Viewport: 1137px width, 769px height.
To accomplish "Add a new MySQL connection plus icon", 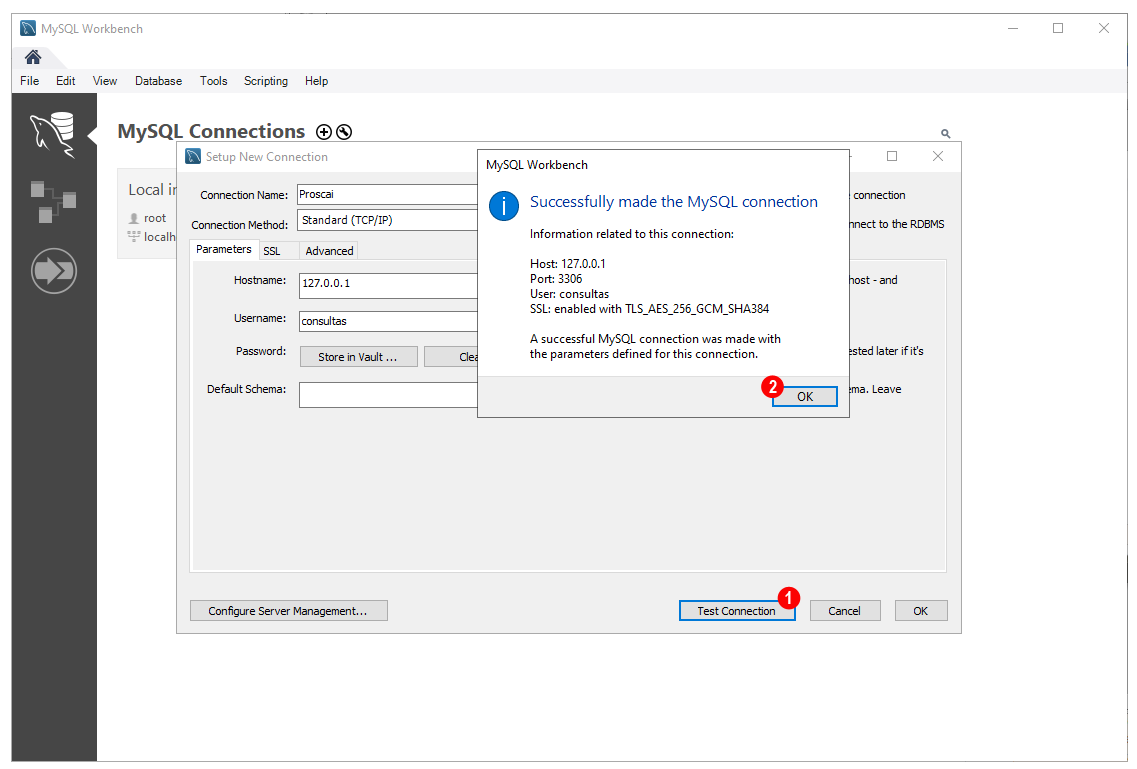I will 324,132.
